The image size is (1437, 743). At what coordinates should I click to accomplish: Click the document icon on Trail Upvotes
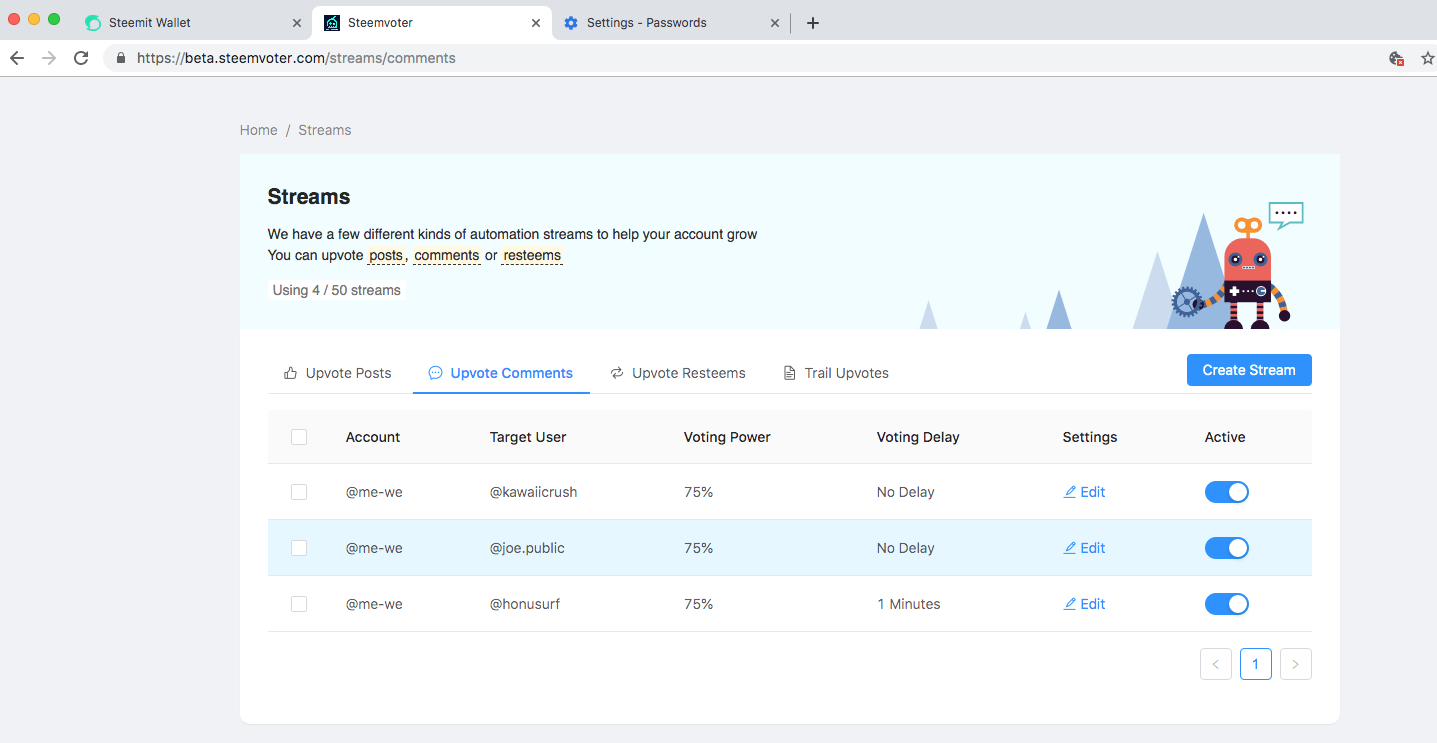click(x=790, y=373)
